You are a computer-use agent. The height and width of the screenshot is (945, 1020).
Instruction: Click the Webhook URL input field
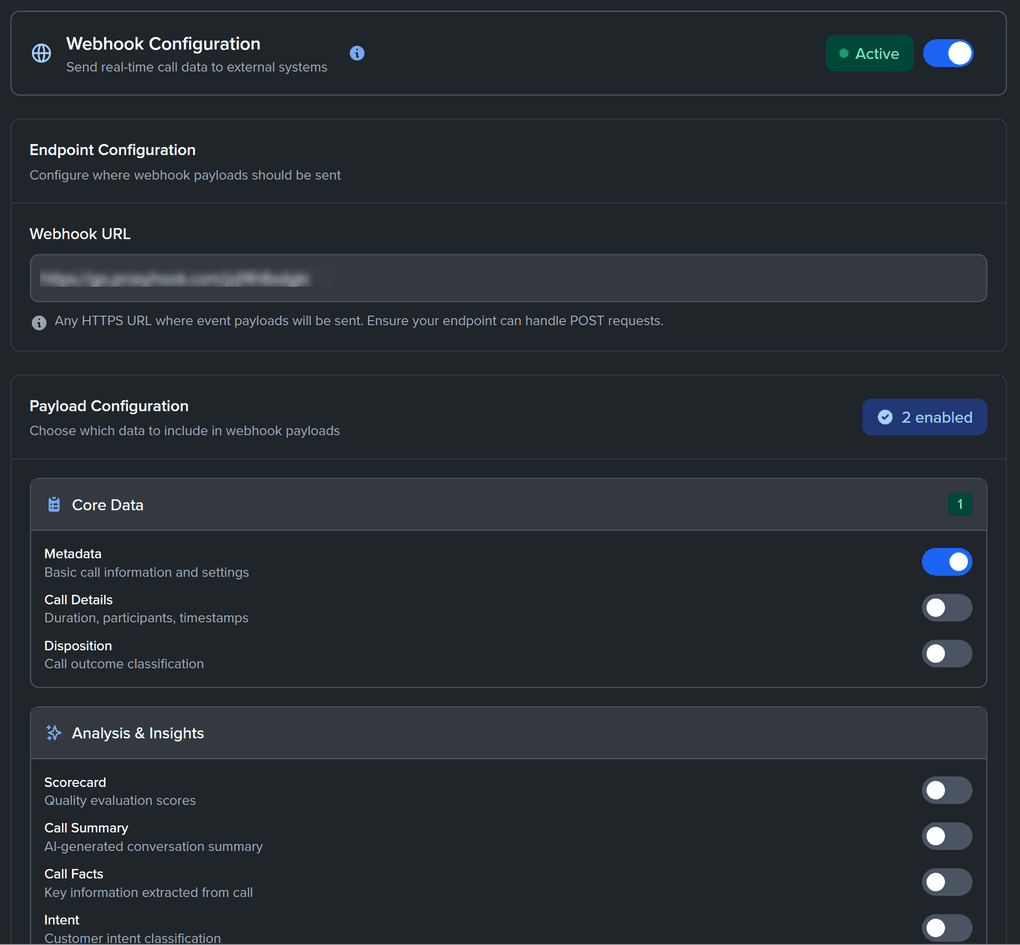509,278
